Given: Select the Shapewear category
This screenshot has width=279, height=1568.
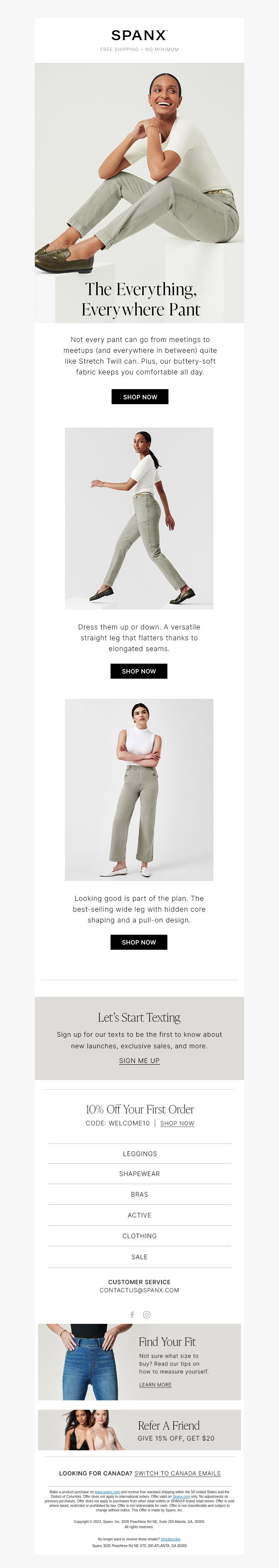Looking at the screenshot, I should 140,1174.
